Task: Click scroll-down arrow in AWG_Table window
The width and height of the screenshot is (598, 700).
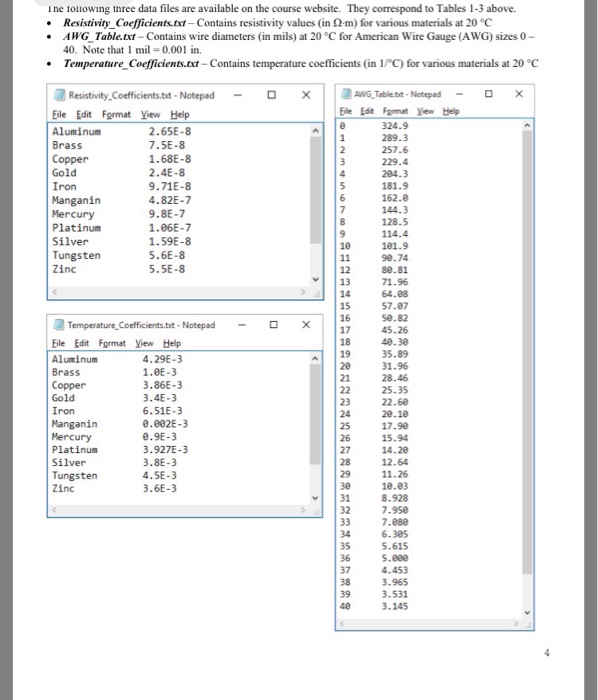Action: coord(527,612)
